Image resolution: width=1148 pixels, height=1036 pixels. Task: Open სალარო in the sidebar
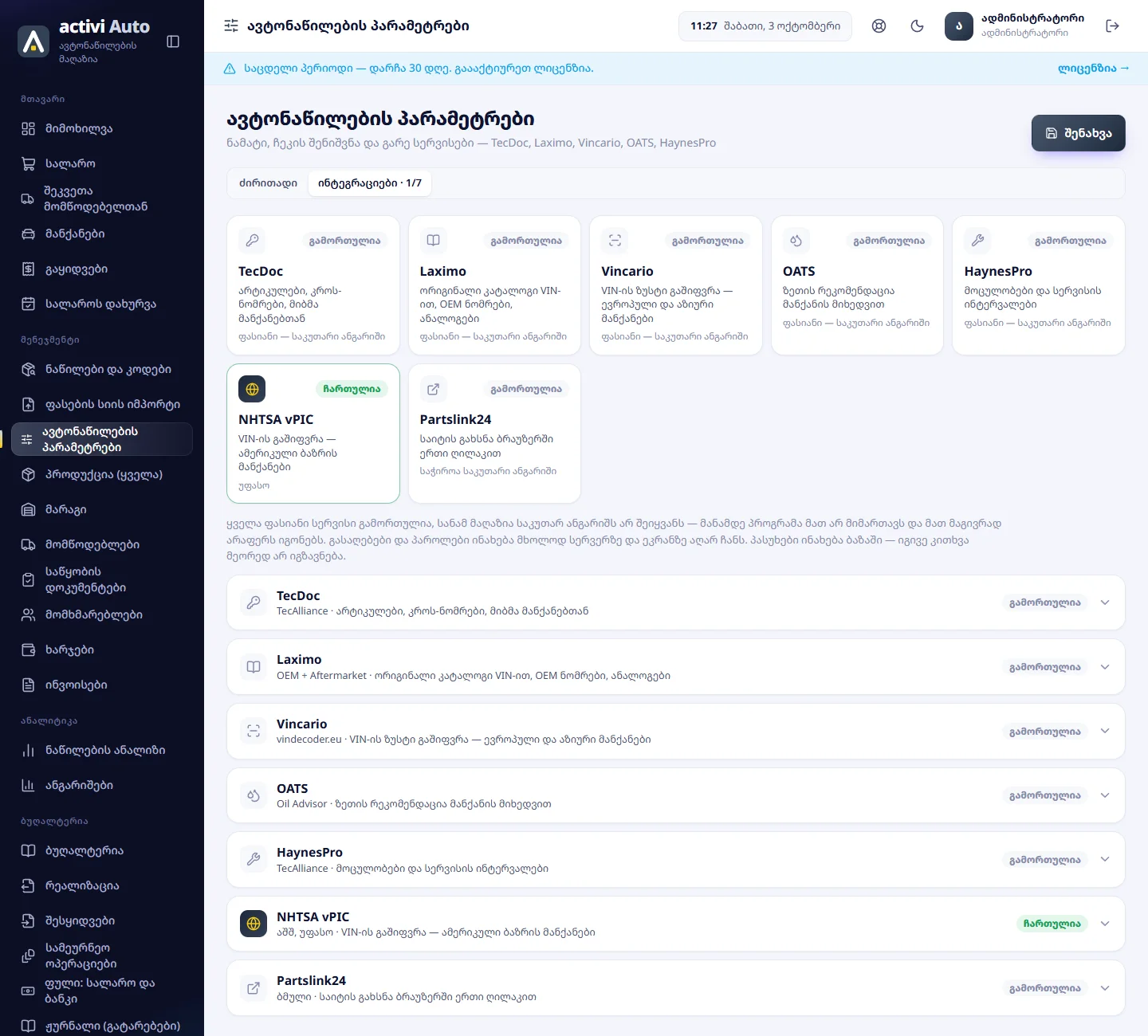click(102, 163)
